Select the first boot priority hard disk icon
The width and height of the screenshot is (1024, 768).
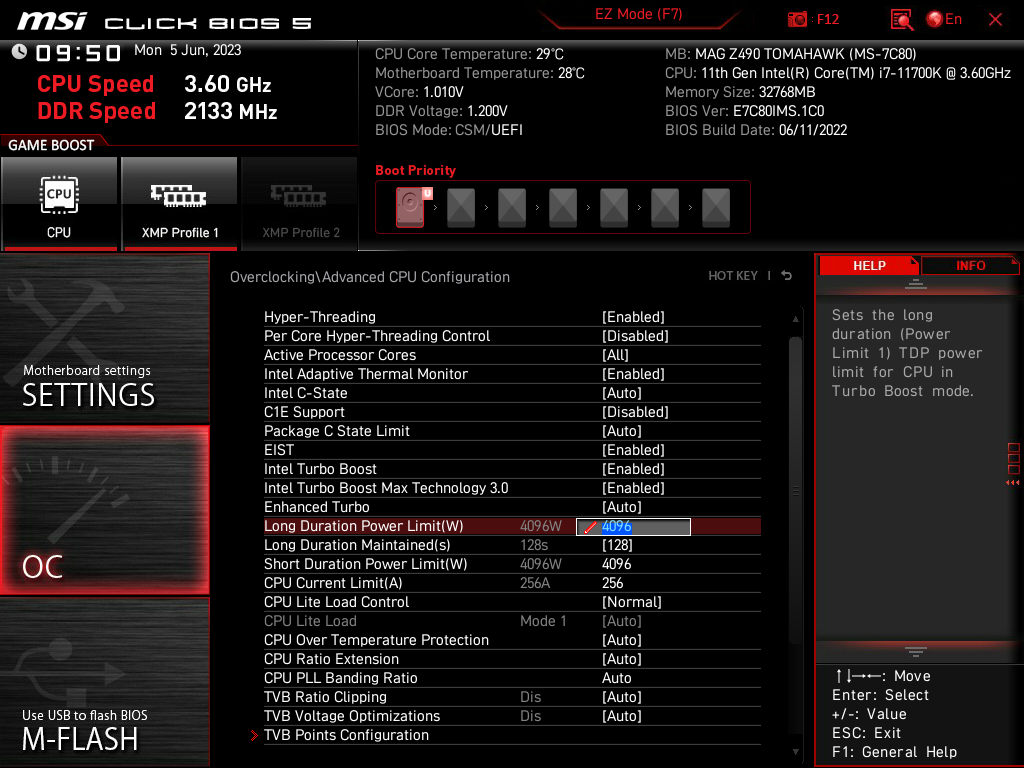click(410, 207)
